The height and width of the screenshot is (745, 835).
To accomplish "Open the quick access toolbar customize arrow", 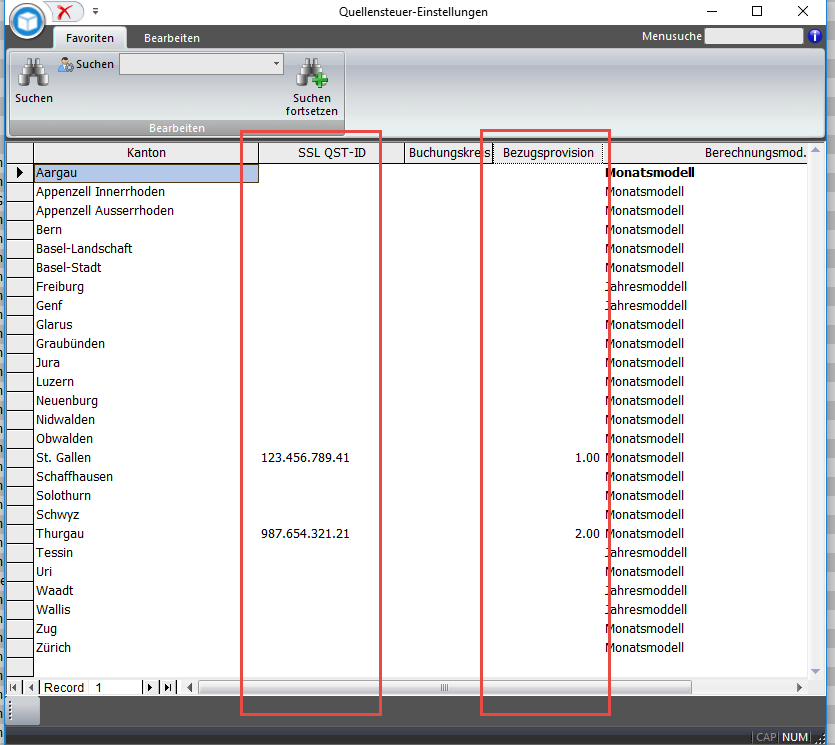I will [95, 12].
